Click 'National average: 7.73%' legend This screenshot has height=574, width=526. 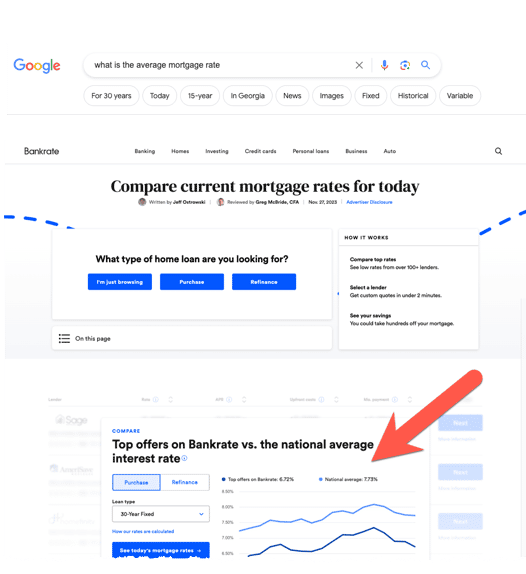click(x=348, y=479)
